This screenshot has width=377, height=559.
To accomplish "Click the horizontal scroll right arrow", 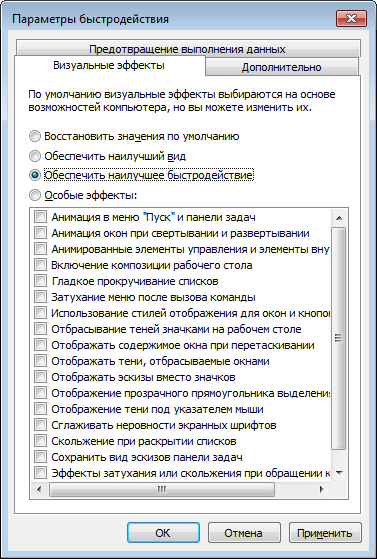I will point(322,489).
